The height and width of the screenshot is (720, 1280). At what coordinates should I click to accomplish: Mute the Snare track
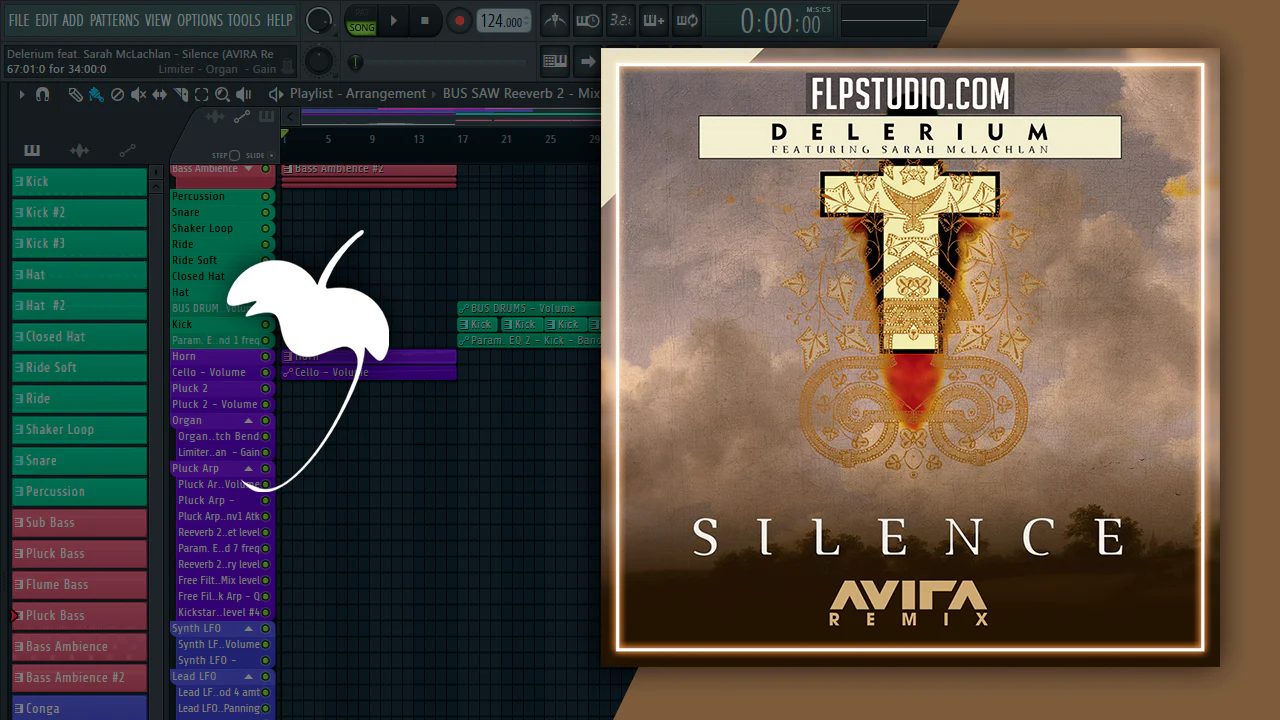tap(266, 213)
